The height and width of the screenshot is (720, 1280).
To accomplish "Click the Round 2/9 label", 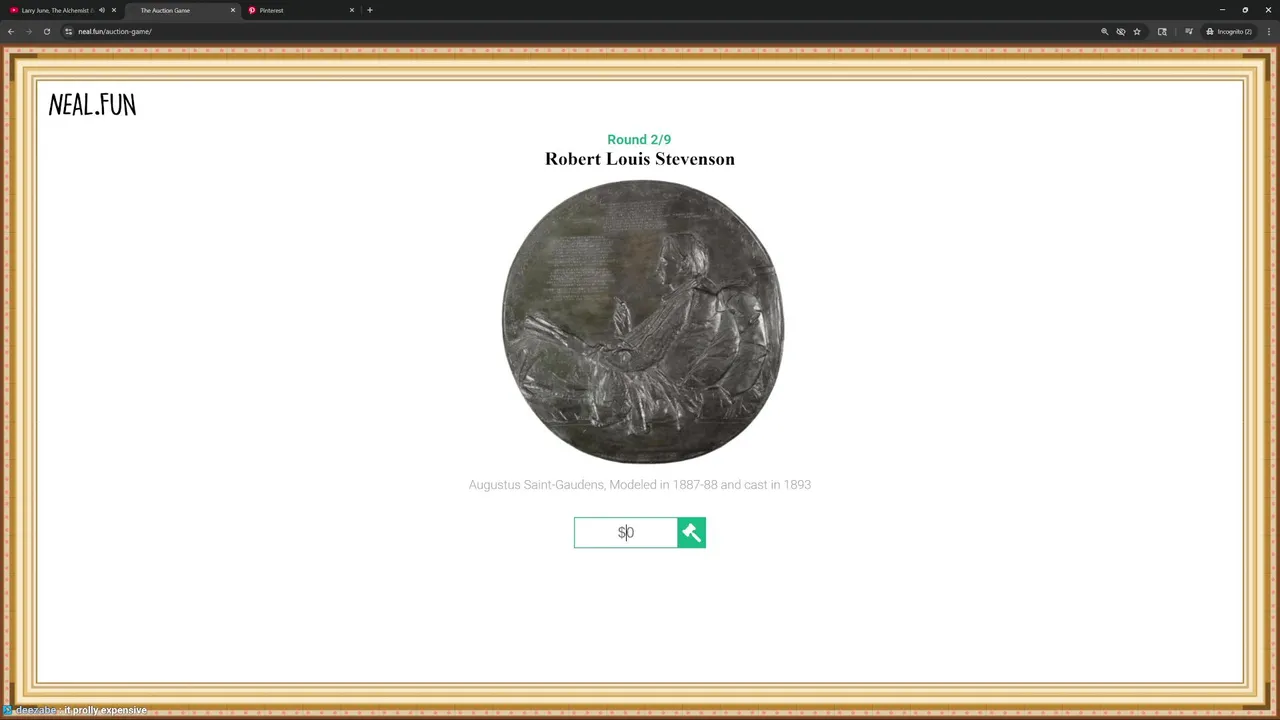I will [639, 140].
